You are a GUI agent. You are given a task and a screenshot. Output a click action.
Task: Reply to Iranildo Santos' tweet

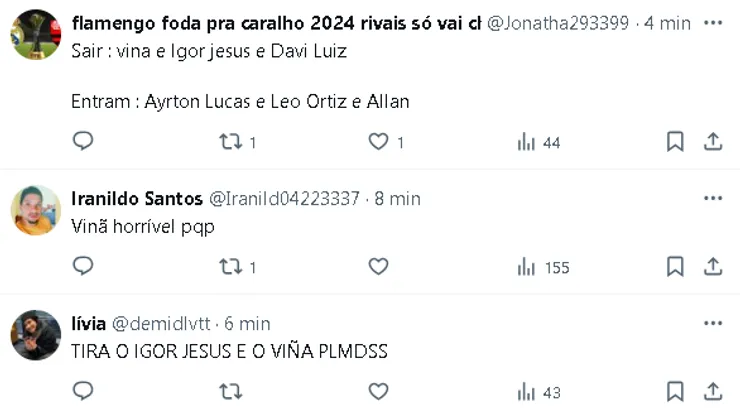[83, 266]
